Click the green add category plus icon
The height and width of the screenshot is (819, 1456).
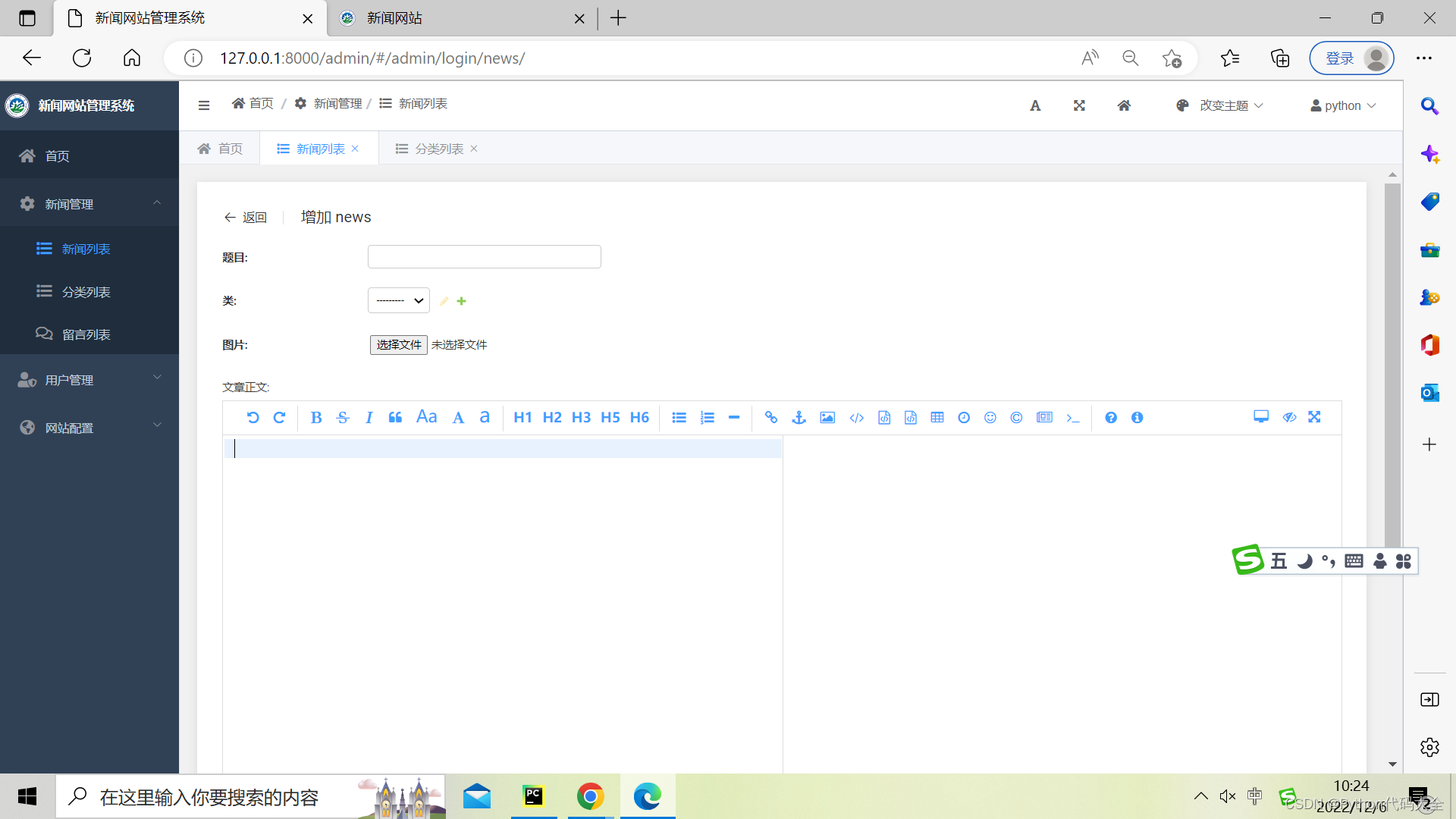point(461,301)
